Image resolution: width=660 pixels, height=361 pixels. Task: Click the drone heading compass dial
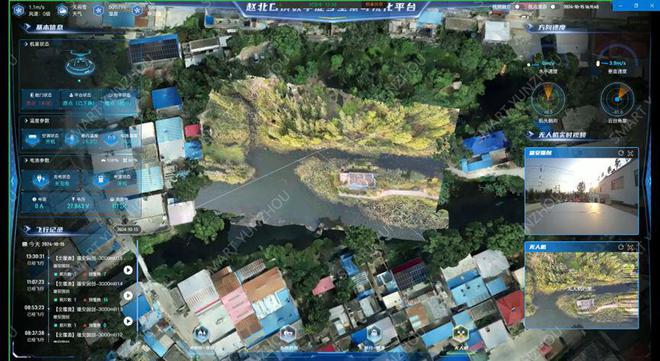tap(548, 100)
